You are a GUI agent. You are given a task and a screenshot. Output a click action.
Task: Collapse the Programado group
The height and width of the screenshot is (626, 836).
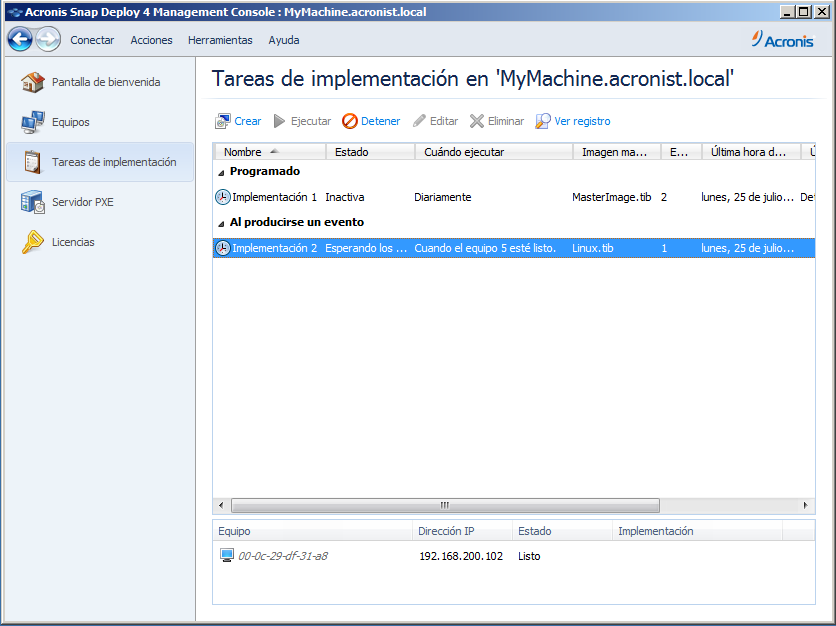[222, 171]
